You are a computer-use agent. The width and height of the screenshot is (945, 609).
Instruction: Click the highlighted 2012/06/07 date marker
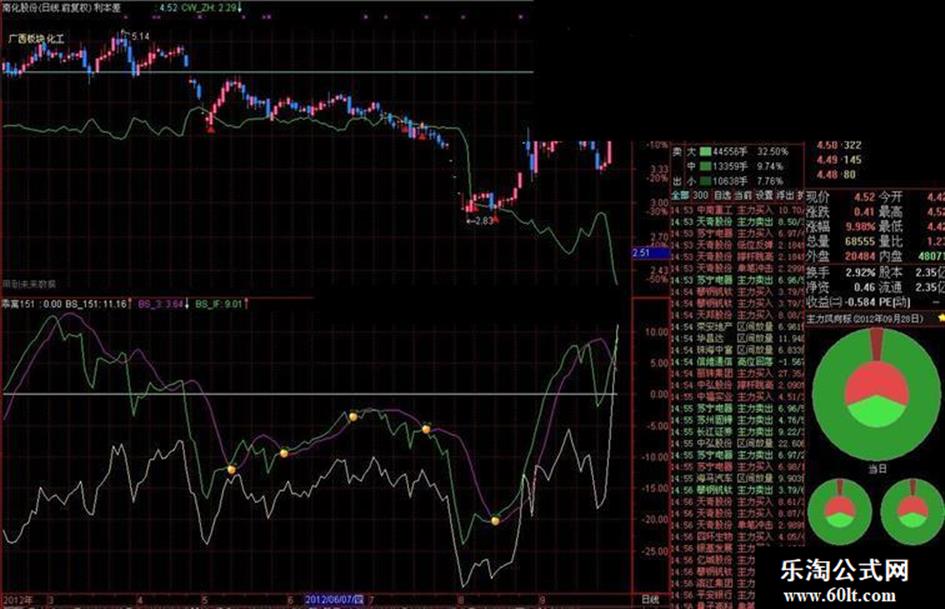click(x=334, y=599)
